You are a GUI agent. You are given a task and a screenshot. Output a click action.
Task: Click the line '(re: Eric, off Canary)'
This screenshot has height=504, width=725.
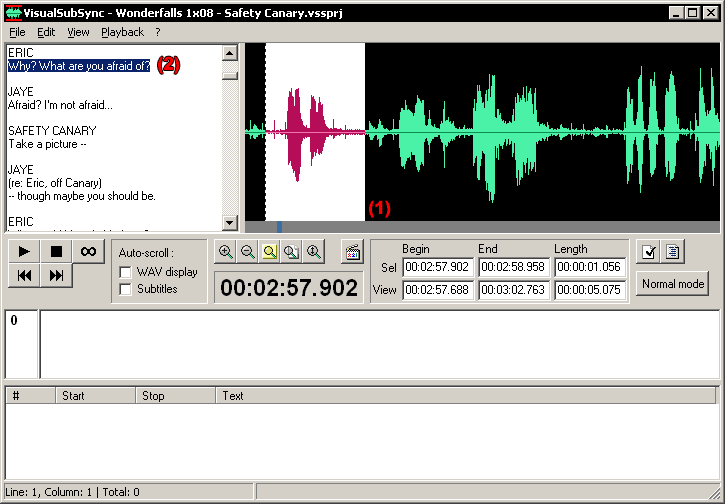tap(55, 183)
